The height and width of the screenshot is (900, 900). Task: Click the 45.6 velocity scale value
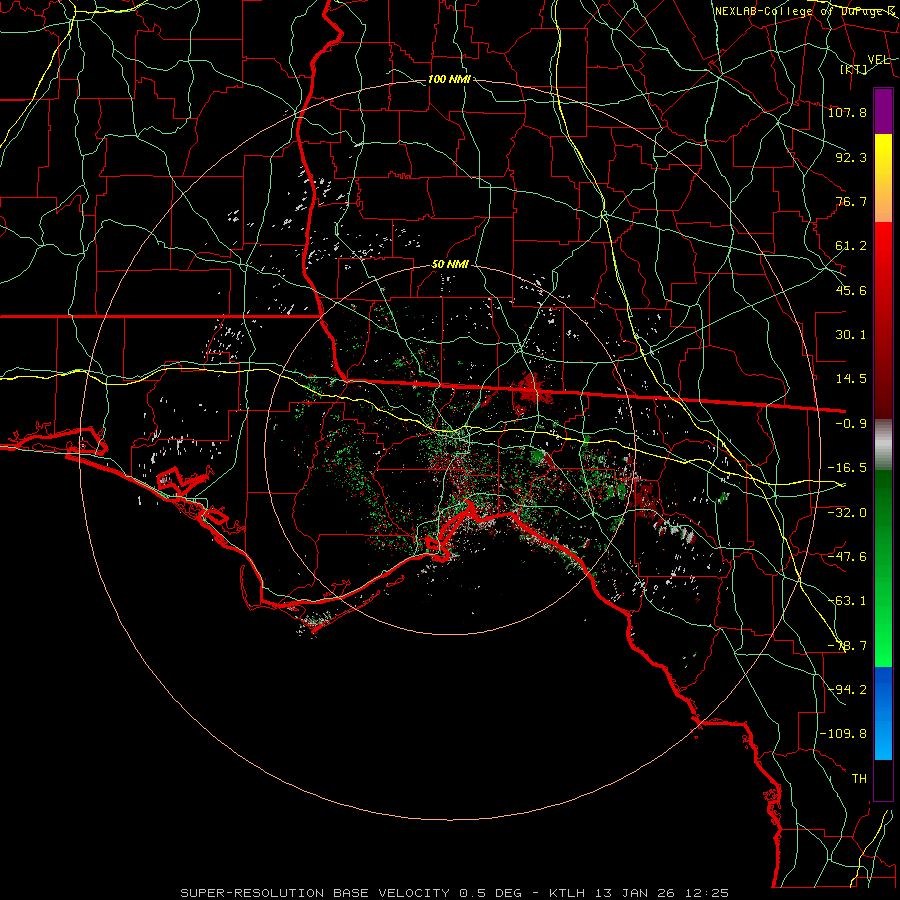[x=851, y=290]
